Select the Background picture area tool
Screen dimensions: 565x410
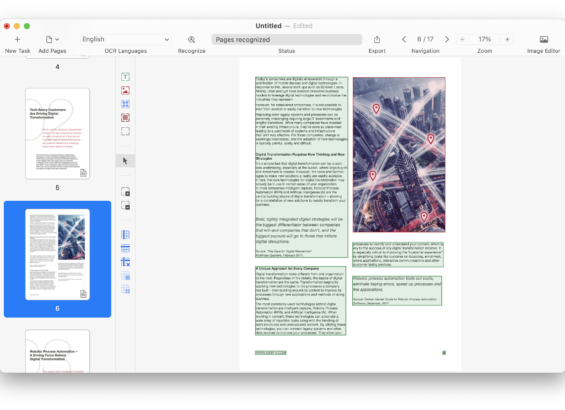click(125, 118)
